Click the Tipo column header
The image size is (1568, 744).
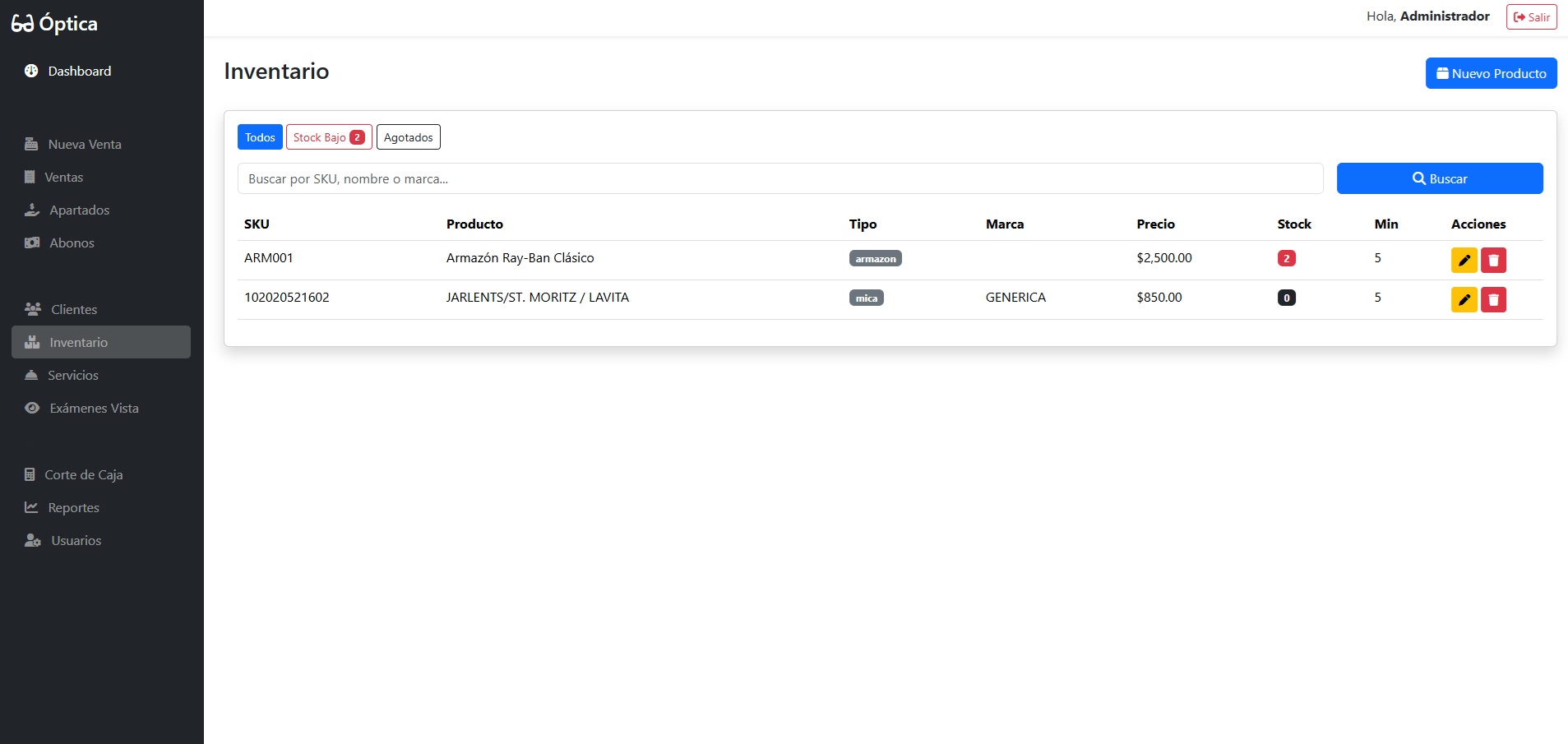click(863, 224)
